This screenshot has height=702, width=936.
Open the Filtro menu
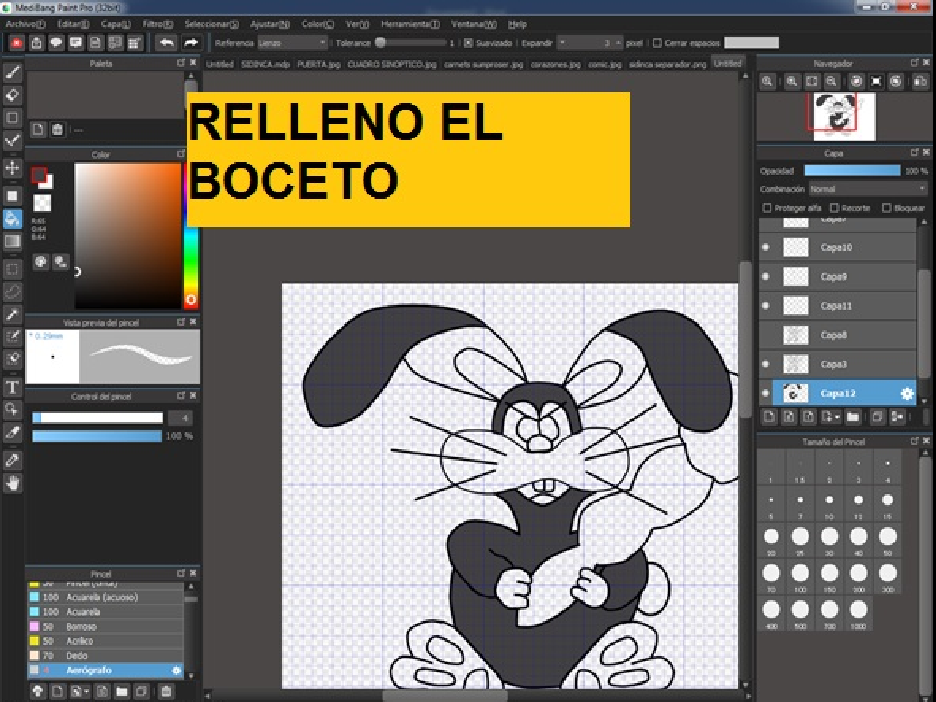[x=158, y=24]
